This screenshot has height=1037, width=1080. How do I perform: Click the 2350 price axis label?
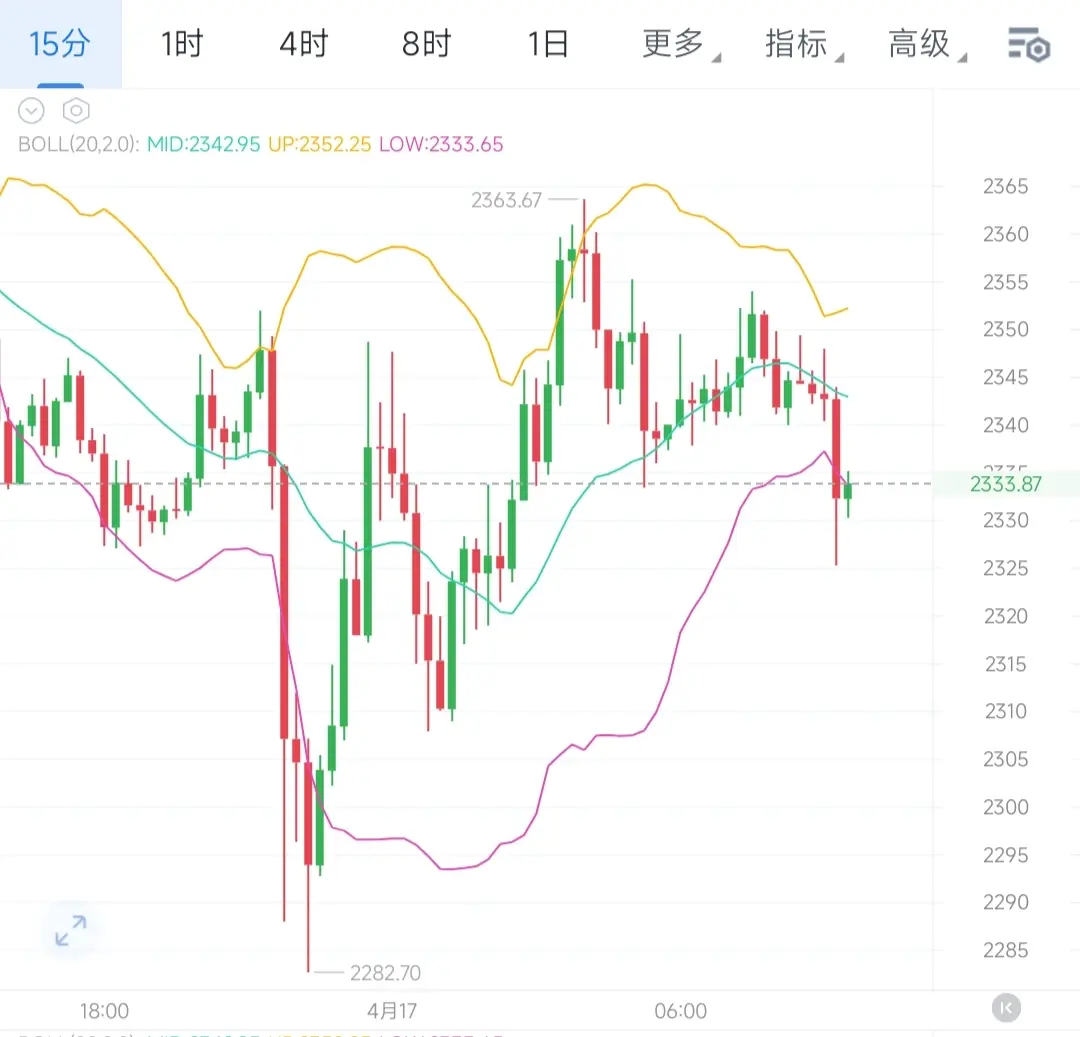click(1006, 329)
